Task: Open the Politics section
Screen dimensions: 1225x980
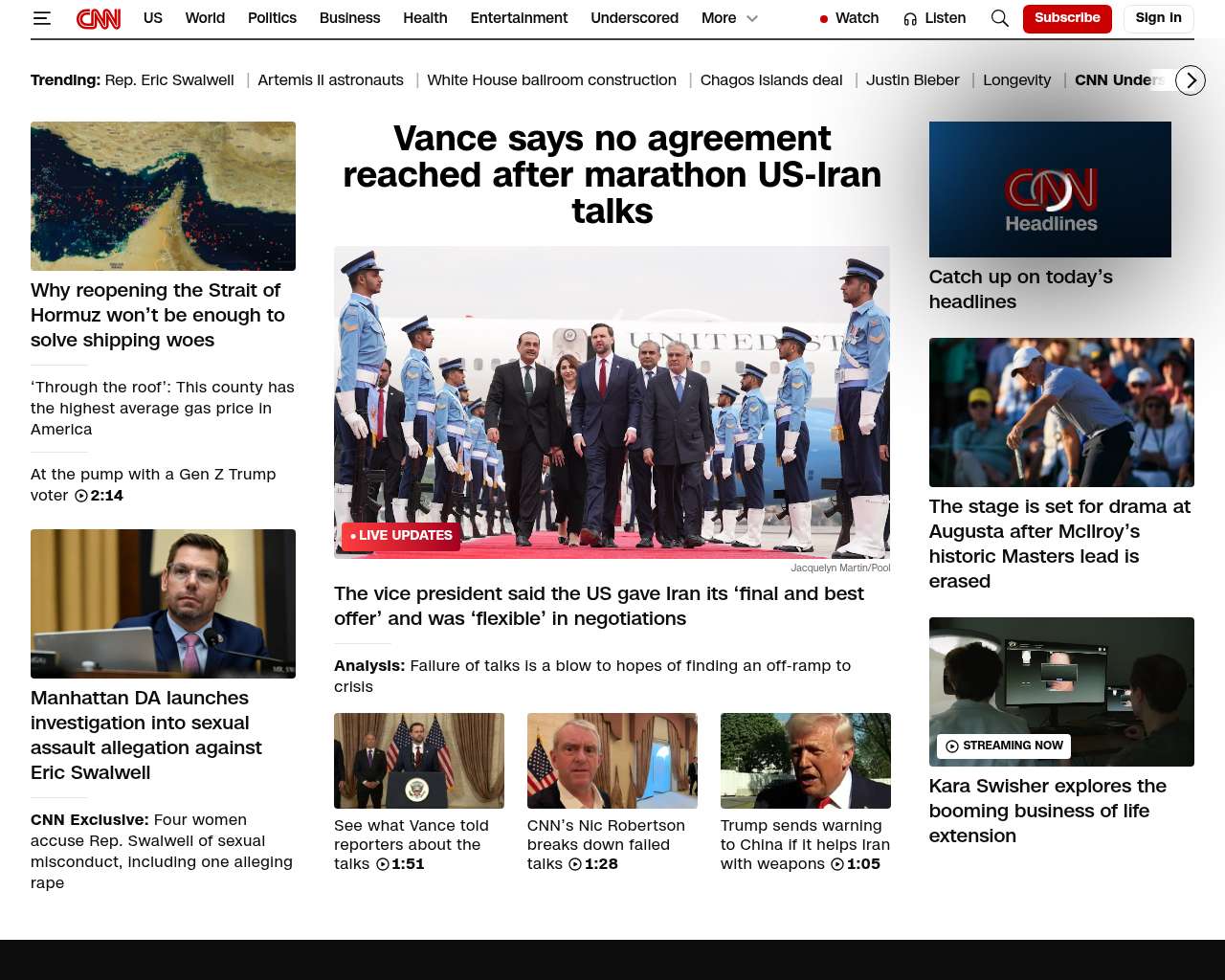Action: point(272,18)
